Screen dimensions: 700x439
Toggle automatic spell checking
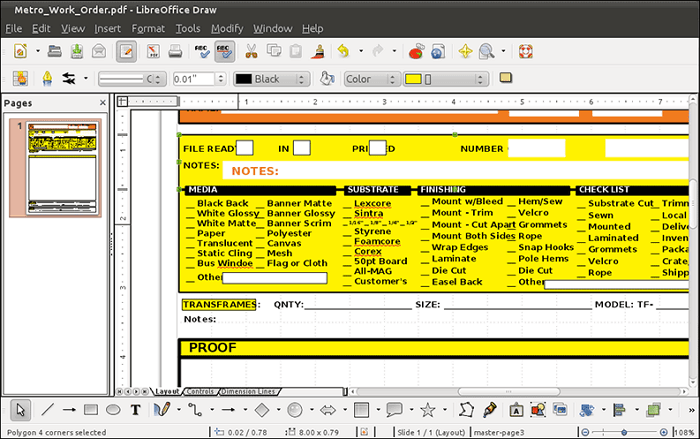pos(225,51)
